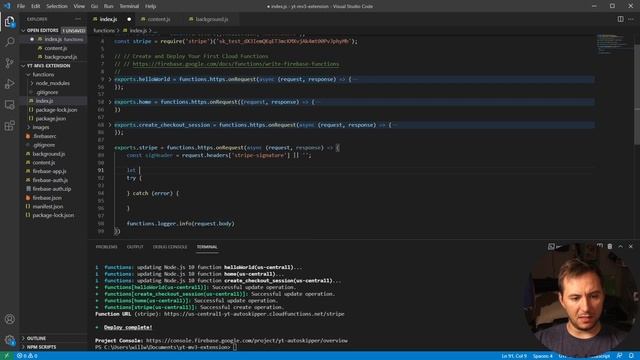Switch to the Problems panel tab

tap(107, 247)
